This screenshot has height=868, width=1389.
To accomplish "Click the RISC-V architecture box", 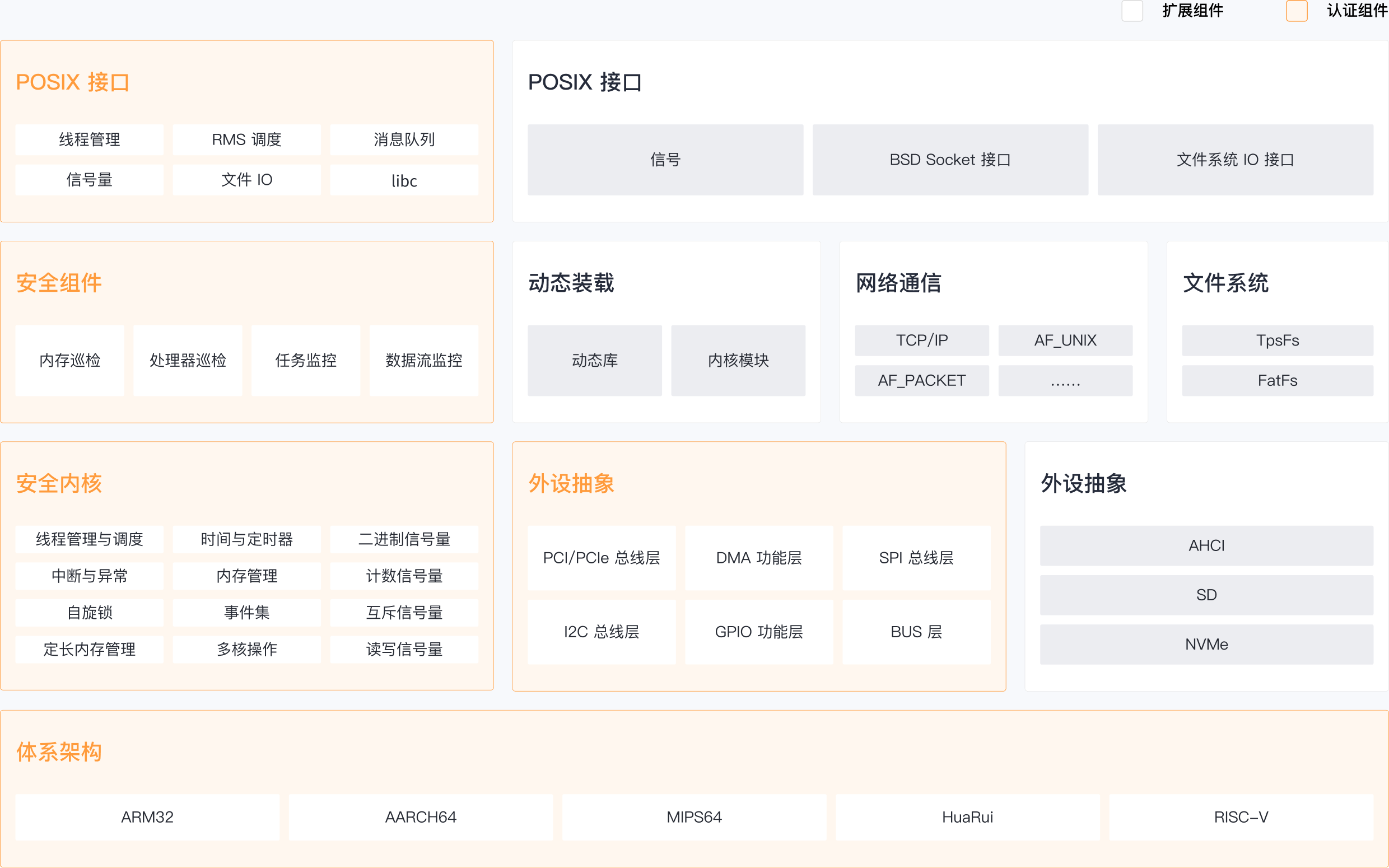I will (1241, 817).
